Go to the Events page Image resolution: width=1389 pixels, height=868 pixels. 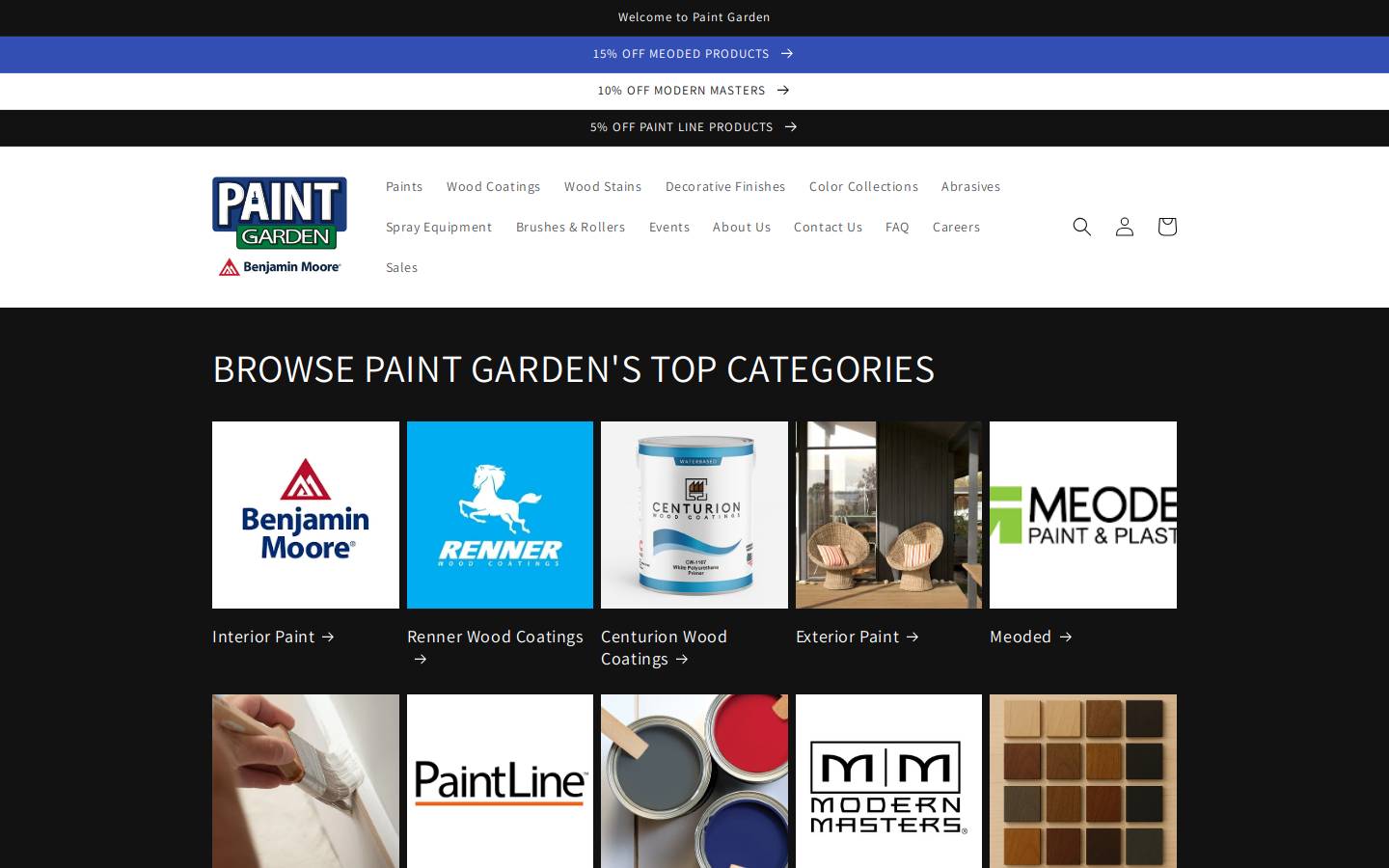tap(669, 227)
